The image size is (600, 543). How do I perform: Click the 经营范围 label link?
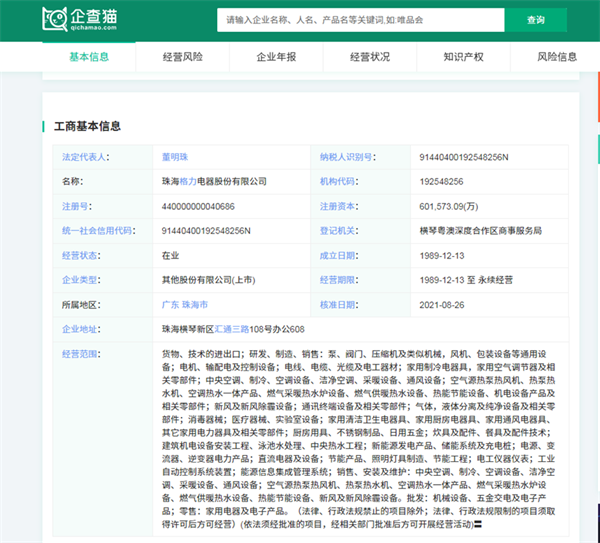point(79,354)
